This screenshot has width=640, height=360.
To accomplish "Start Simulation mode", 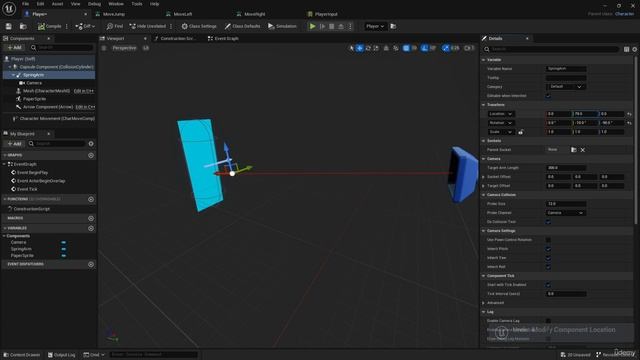I will pos(282,26).
